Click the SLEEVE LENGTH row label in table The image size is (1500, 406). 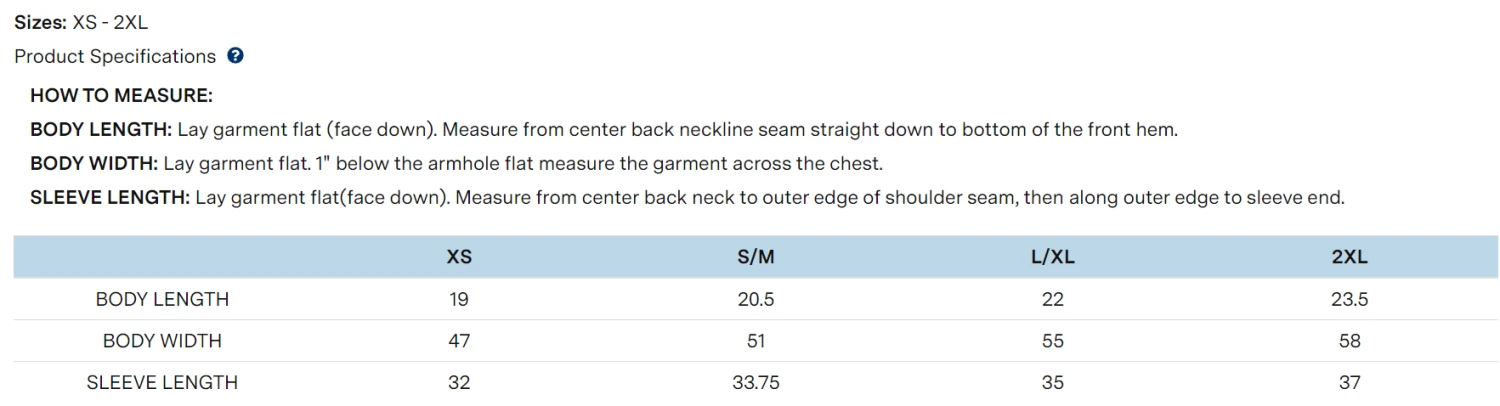click(162, 382)
